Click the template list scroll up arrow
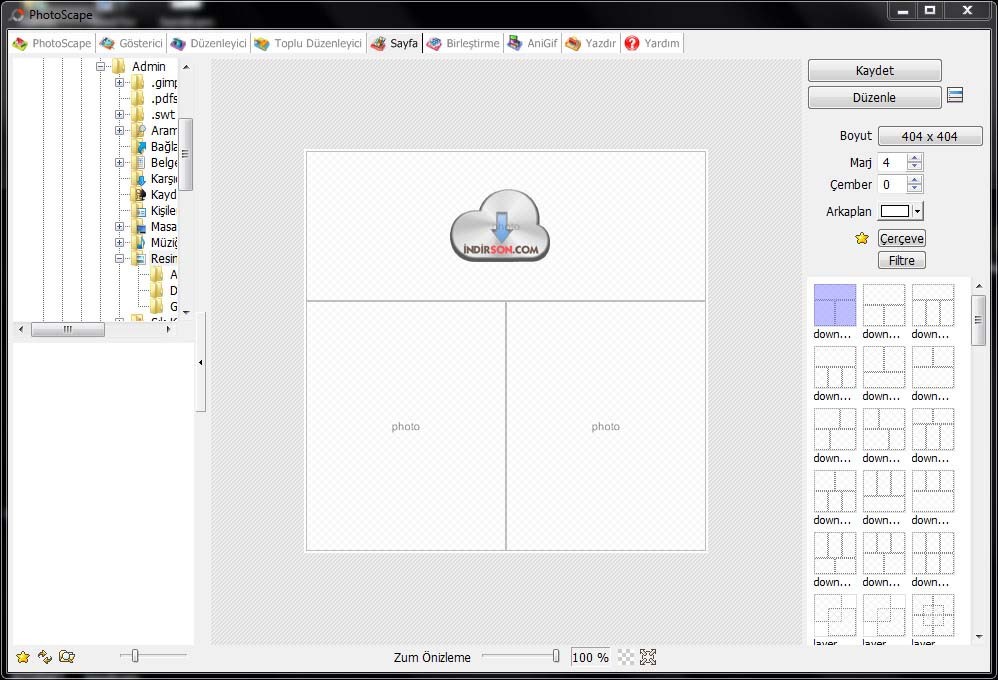This screenshot has width=998, height=680. 979,287
